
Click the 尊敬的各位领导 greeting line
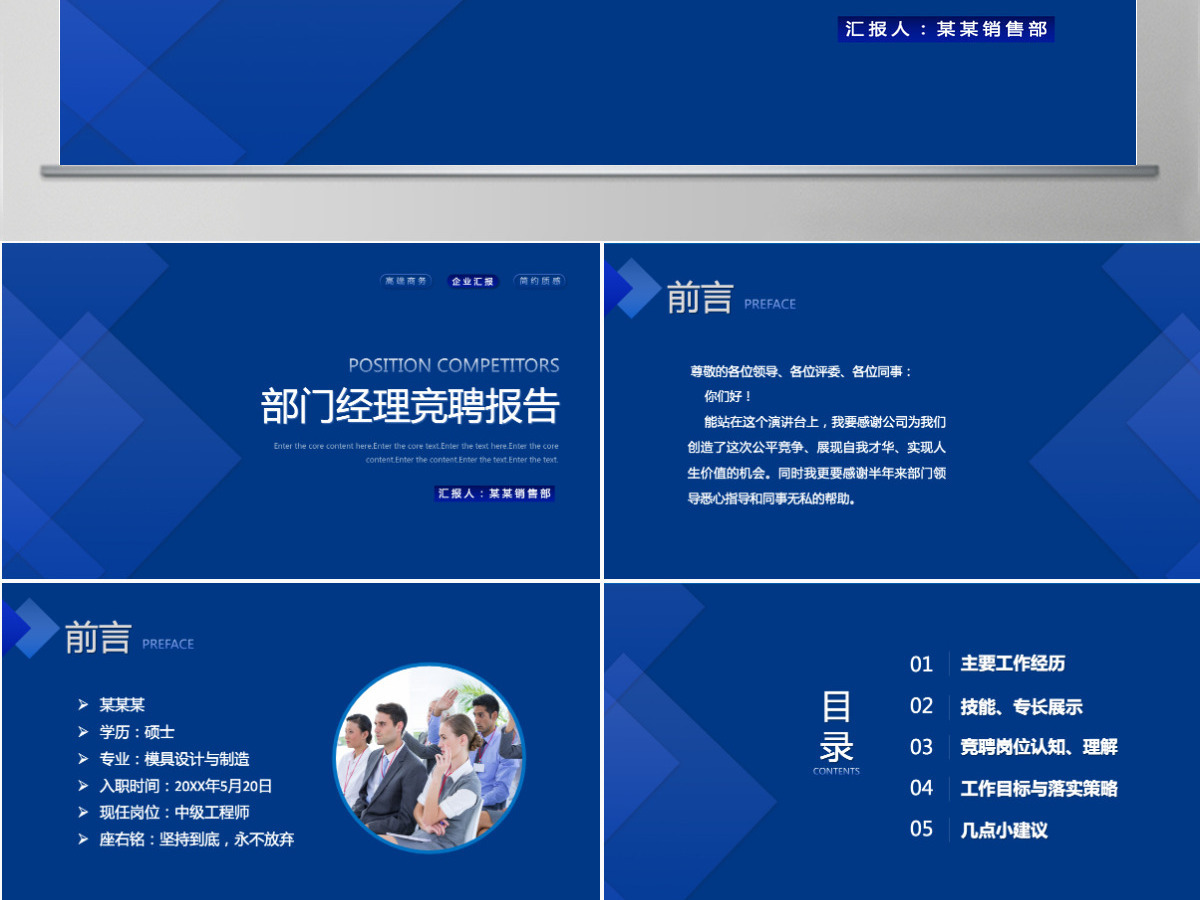(x=801, y=371)
